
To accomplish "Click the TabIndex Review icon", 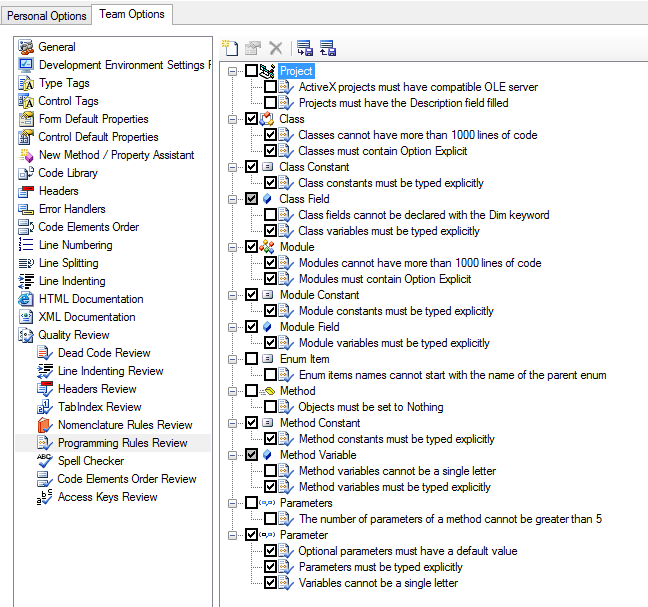I will coord(45,407).
